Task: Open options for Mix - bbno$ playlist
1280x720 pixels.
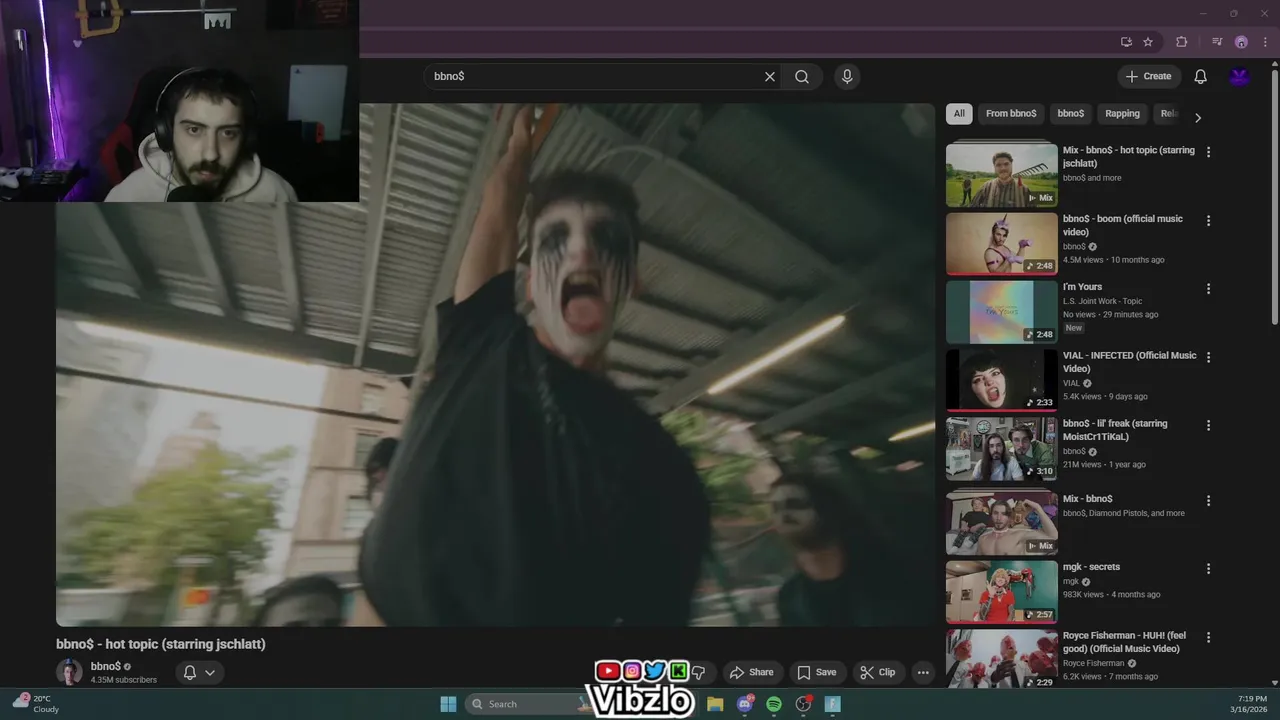Action: point(1208,500)
